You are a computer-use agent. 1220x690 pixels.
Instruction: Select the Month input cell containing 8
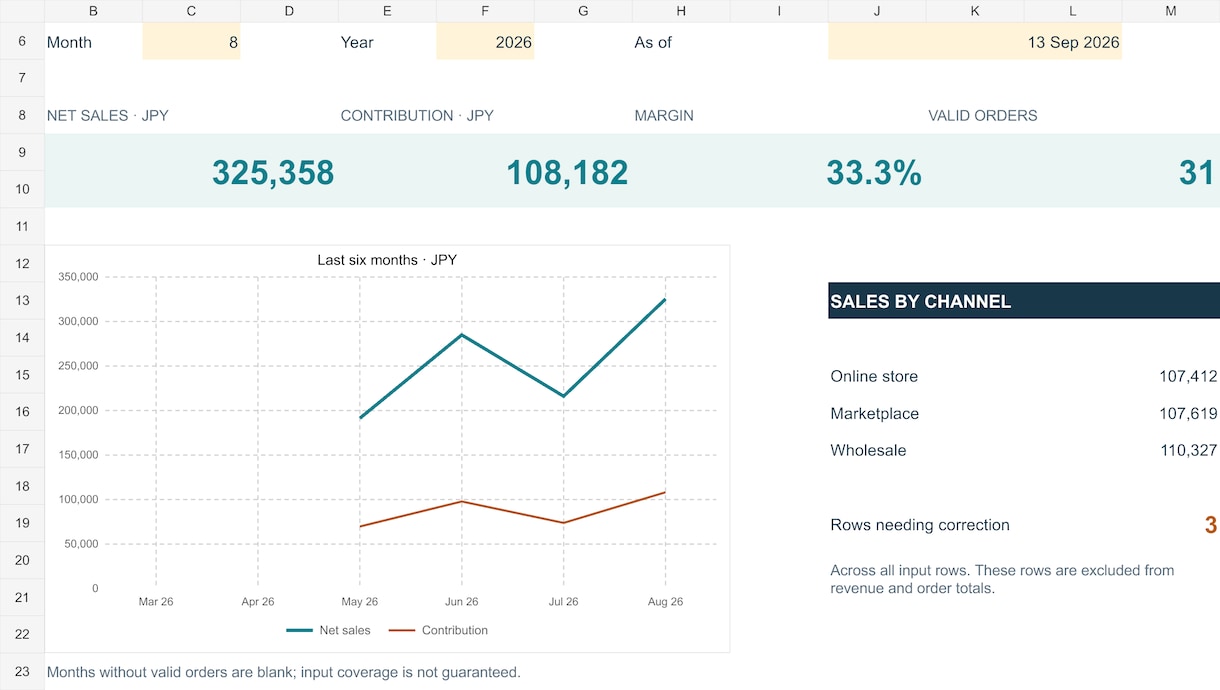[x=191, y=42]
